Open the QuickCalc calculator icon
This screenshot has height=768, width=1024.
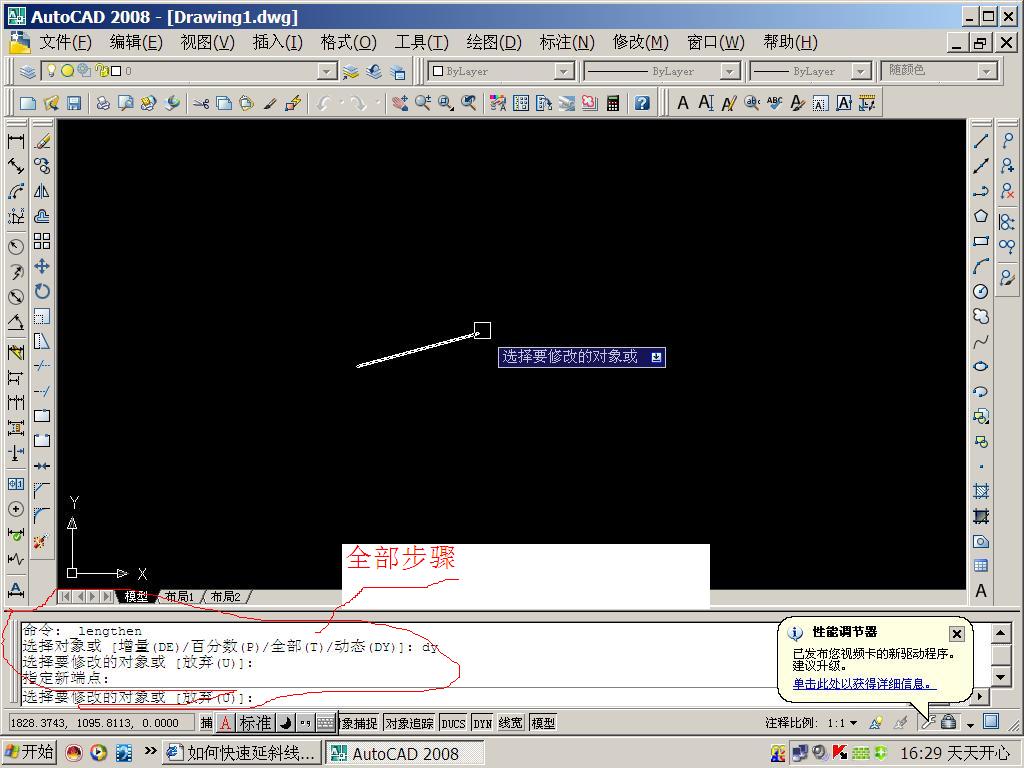tap(613, 103)
